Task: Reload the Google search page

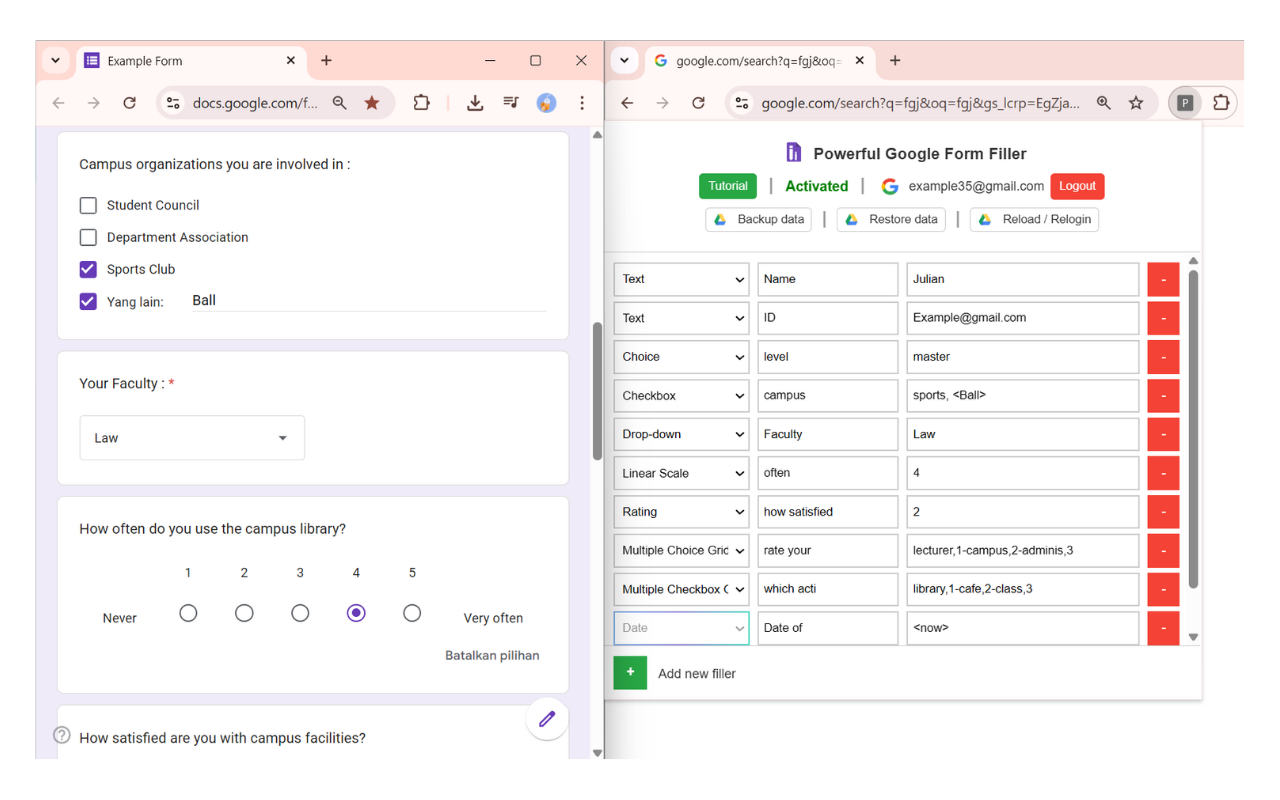Action: 698,103
